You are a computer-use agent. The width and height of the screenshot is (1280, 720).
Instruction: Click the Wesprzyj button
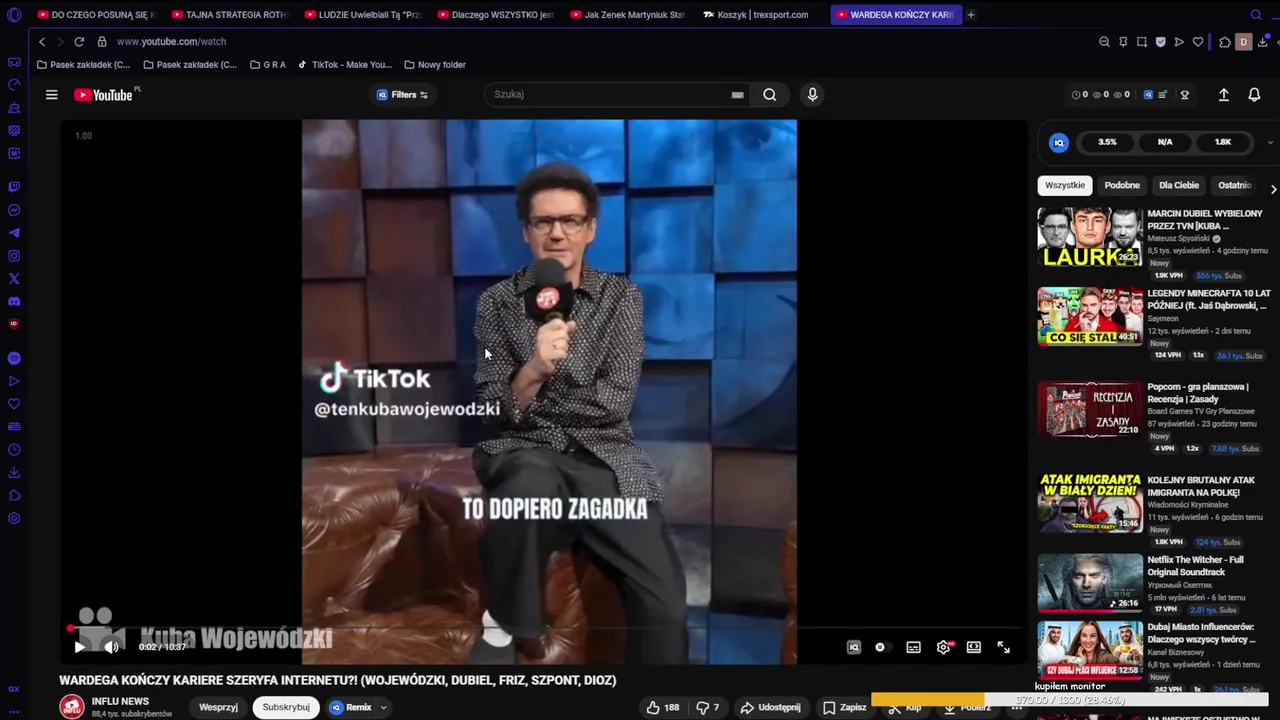tap(218, 707)
